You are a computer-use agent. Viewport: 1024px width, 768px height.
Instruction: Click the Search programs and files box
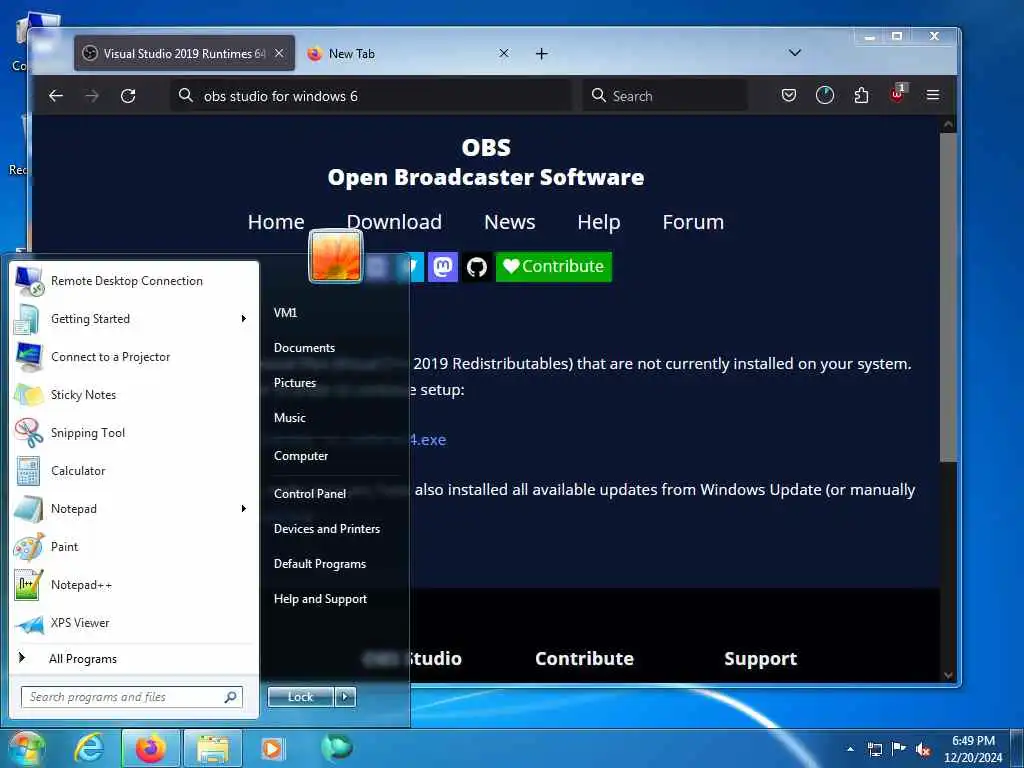point(132,697)
